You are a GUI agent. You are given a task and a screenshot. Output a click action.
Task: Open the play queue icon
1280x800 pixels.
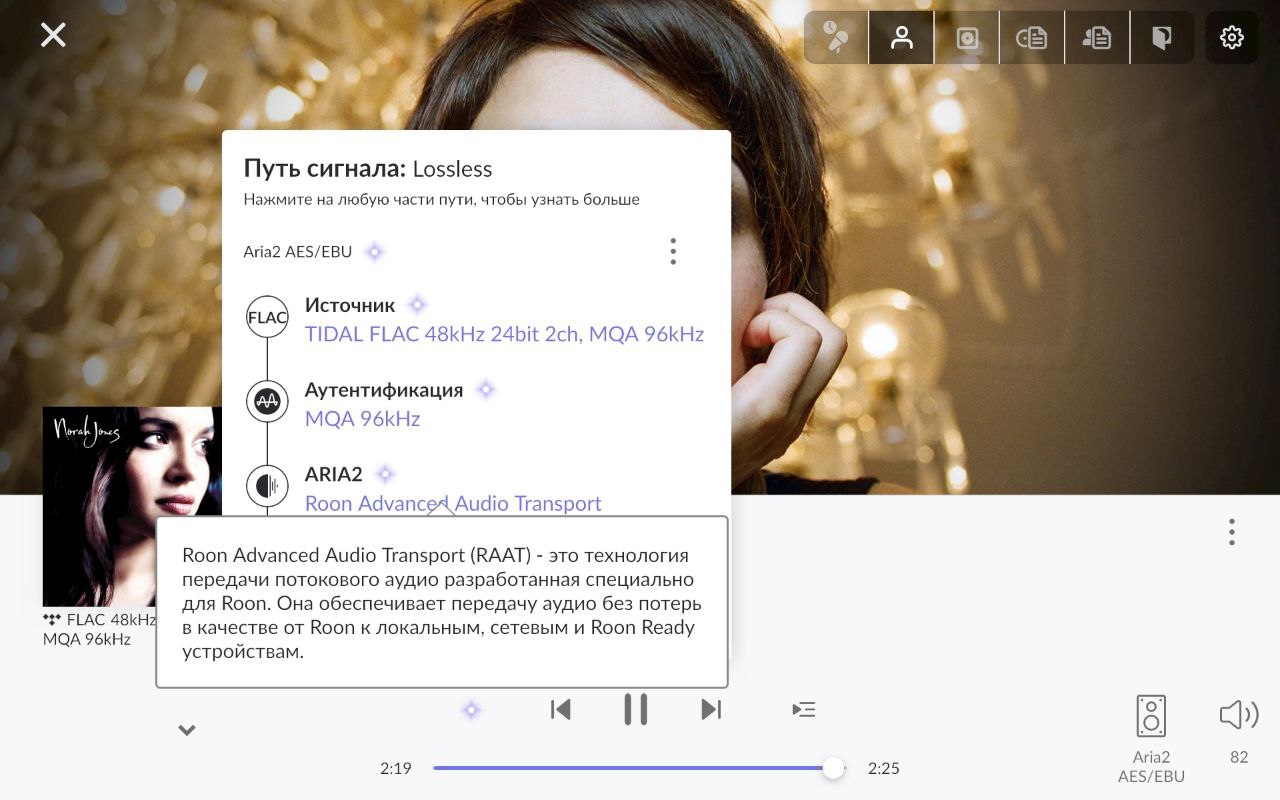click(x=804, y=709)
